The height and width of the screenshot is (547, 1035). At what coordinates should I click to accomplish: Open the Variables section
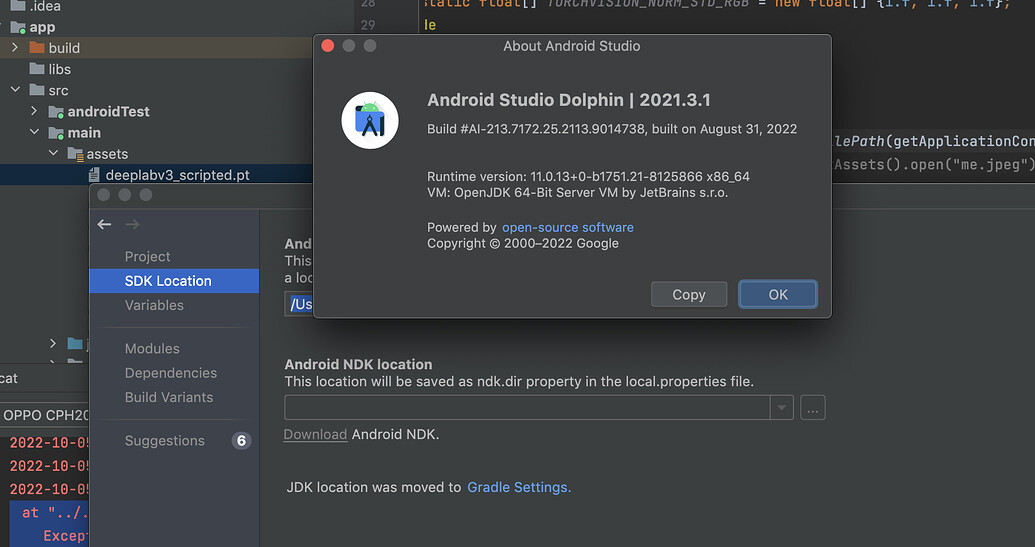pyautogui.click(x=154, y=305)
